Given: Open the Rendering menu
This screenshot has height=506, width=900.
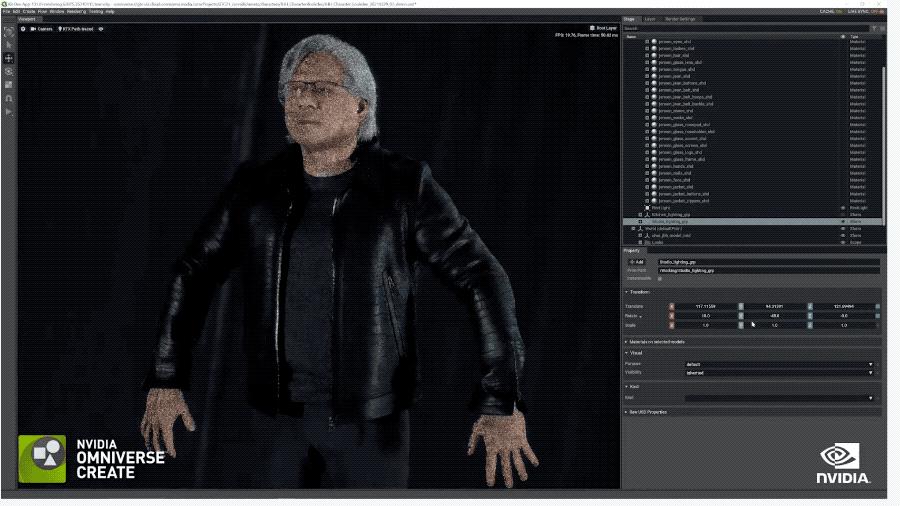Looking at the screenshot, I should pos(76,11).
